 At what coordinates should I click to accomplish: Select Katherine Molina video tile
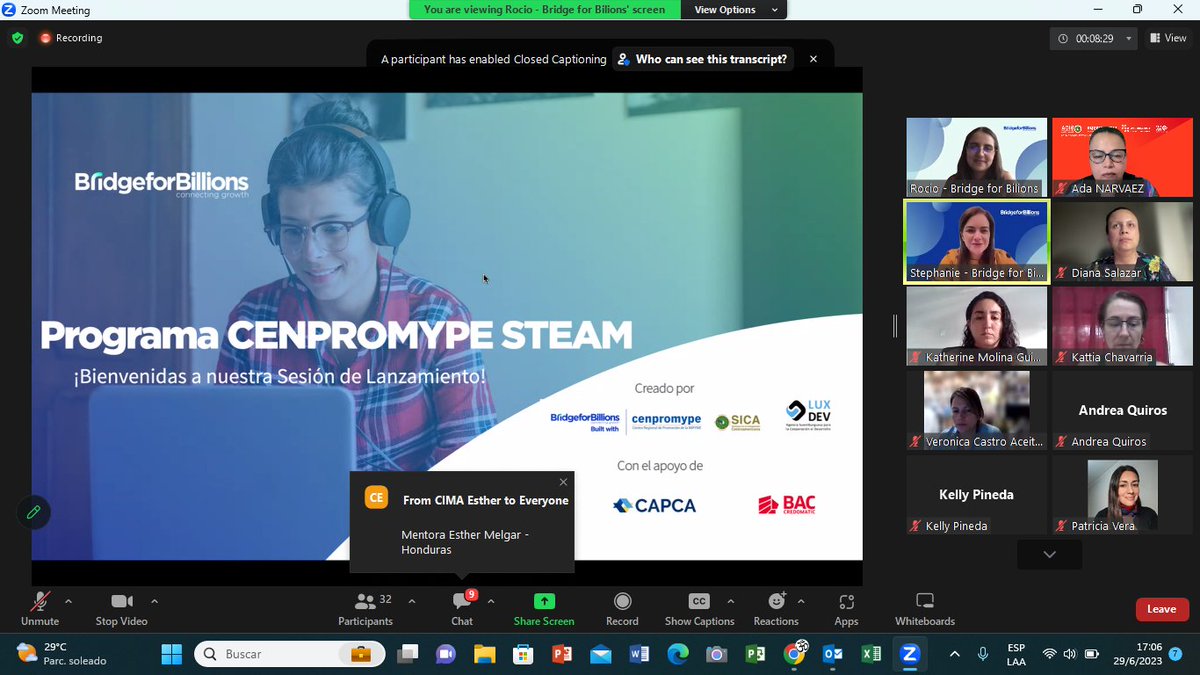pos(975,326)
